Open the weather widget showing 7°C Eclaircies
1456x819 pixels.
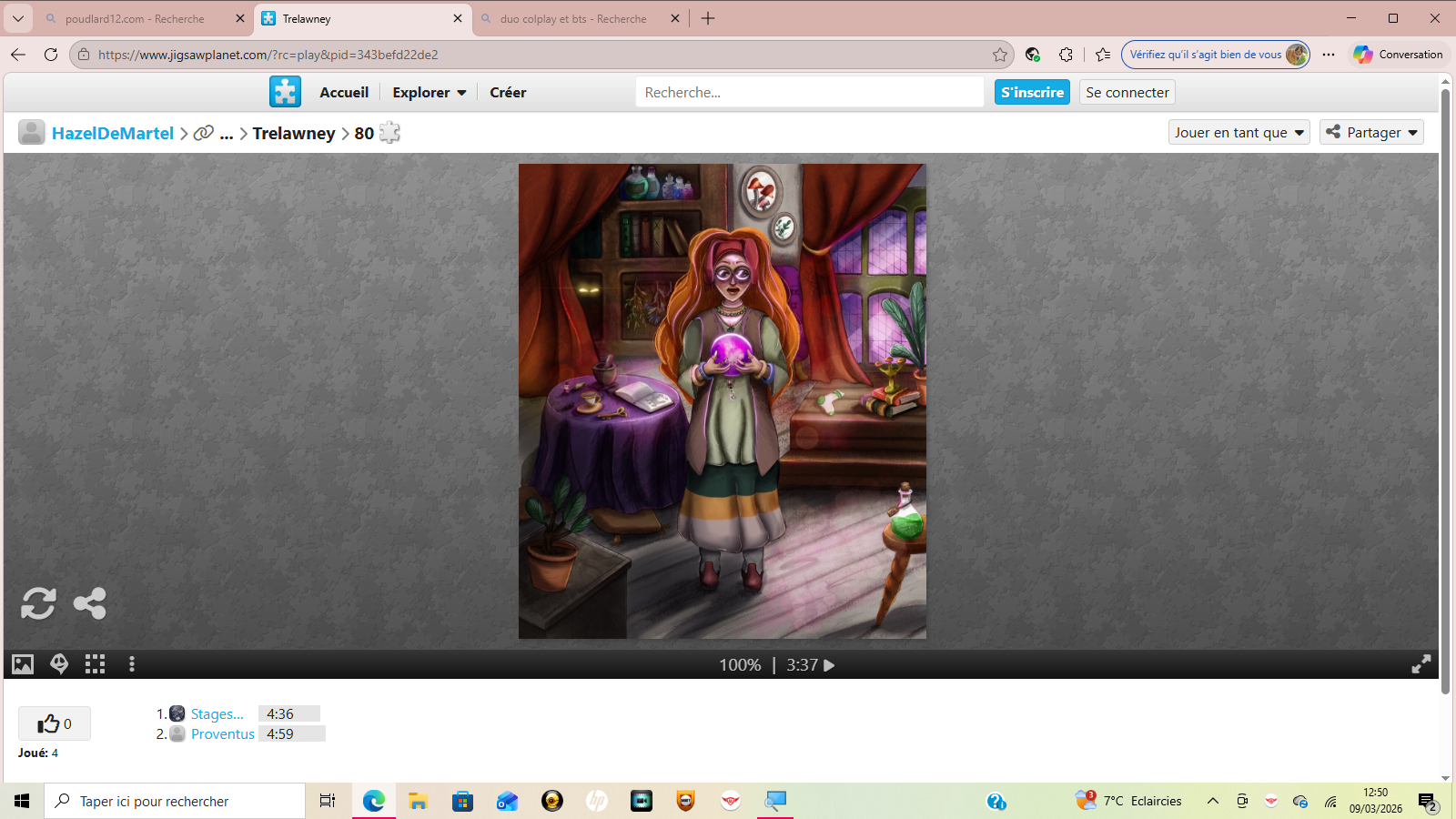click(1128, 801)
